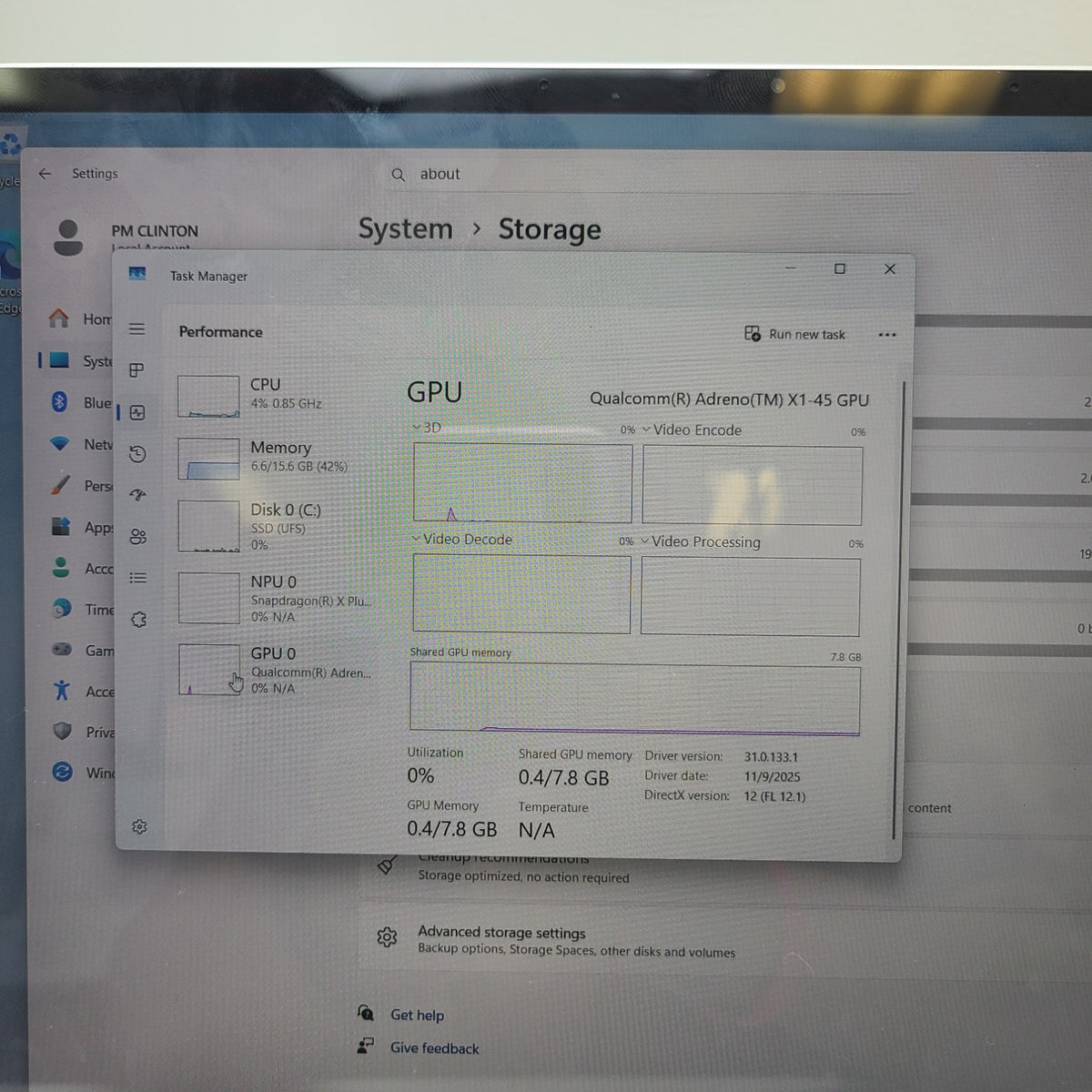
Task: Open Users icon in Task Manager
Action: pyautogui.click(x=138, y=537)
